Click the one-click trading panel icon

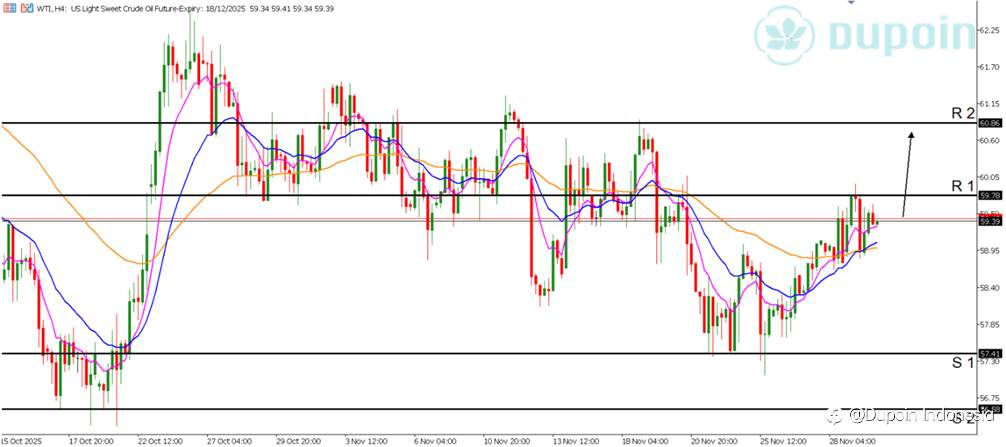click(x=26, y=9)
